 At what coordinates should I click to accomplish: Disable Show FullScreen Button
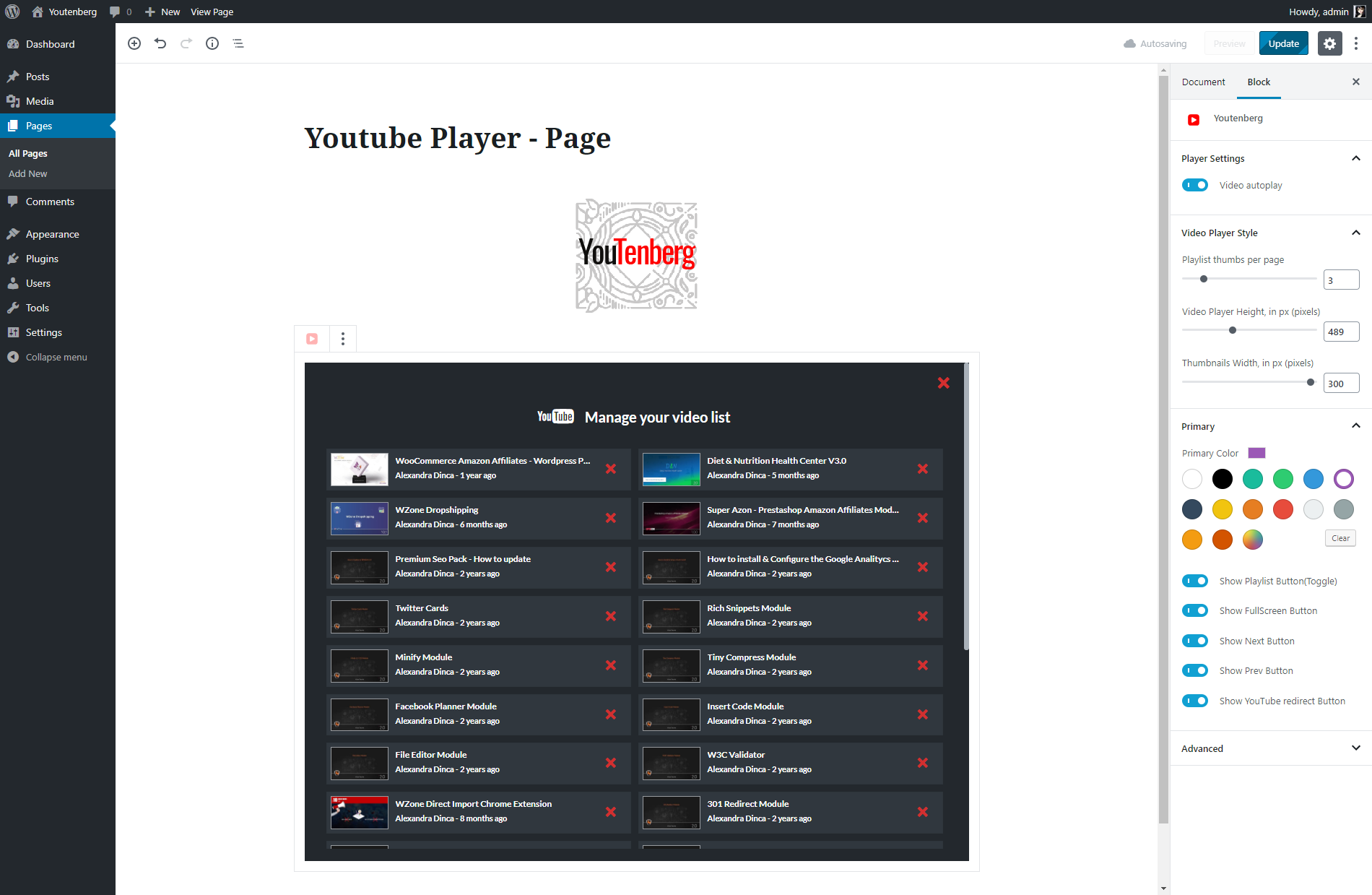pyautogui.click(x=1195, y=610)
